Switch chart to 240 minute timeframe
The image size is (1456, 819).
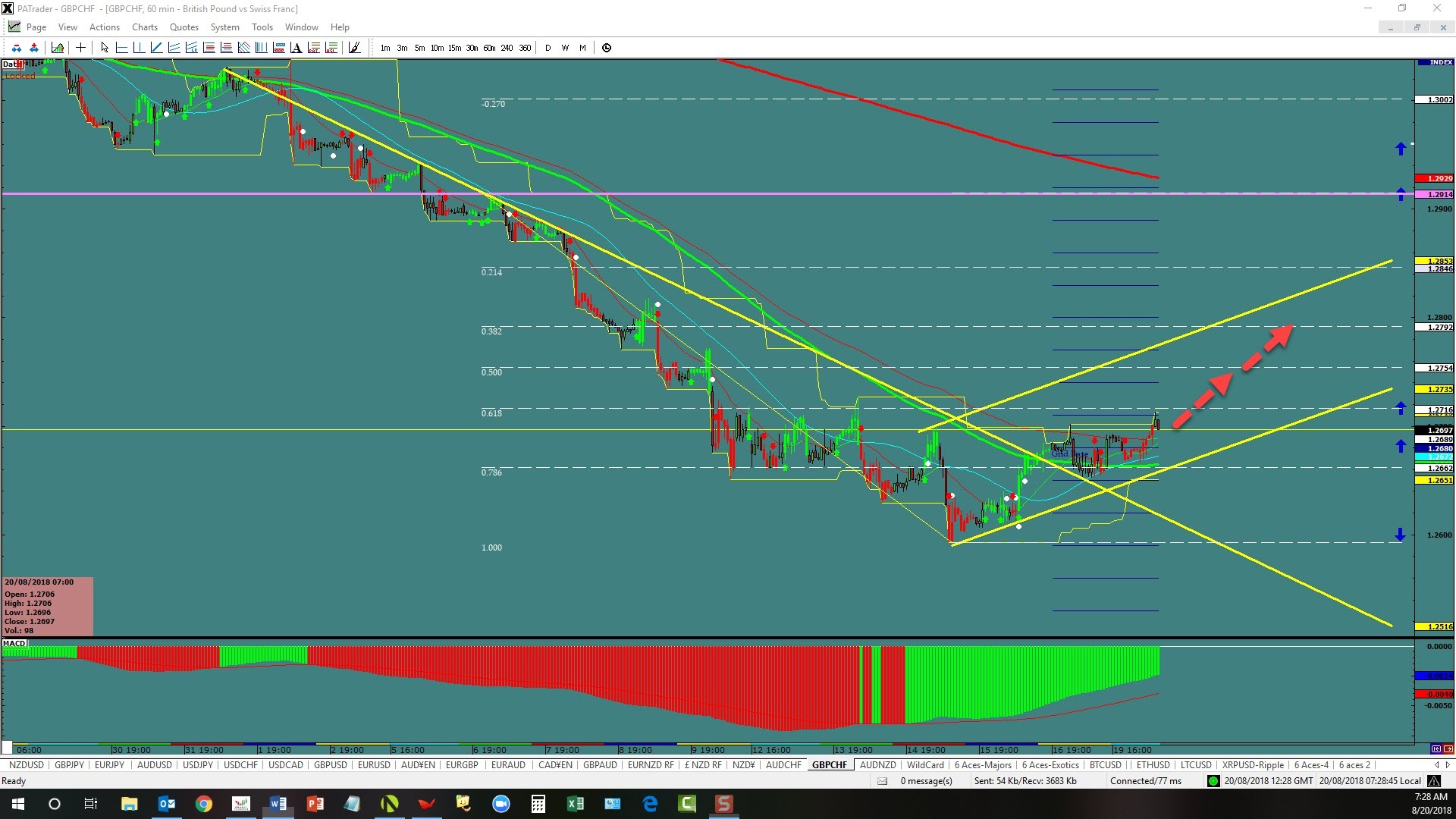[507, 48]
